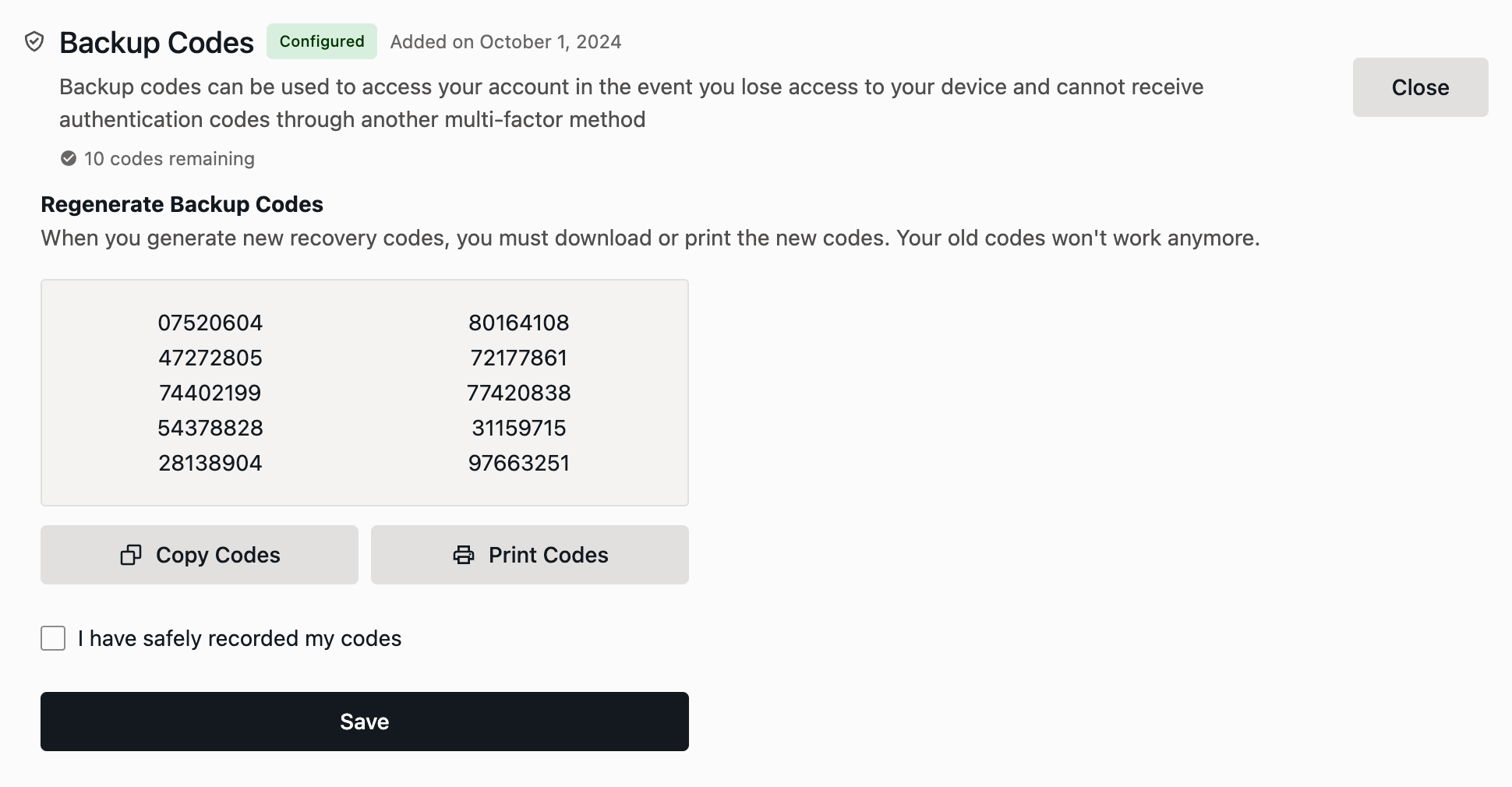This screenshot has width=1512, height=787.
Task: Click the shield icon beside Backup Codes
Action: pos(34,41)
